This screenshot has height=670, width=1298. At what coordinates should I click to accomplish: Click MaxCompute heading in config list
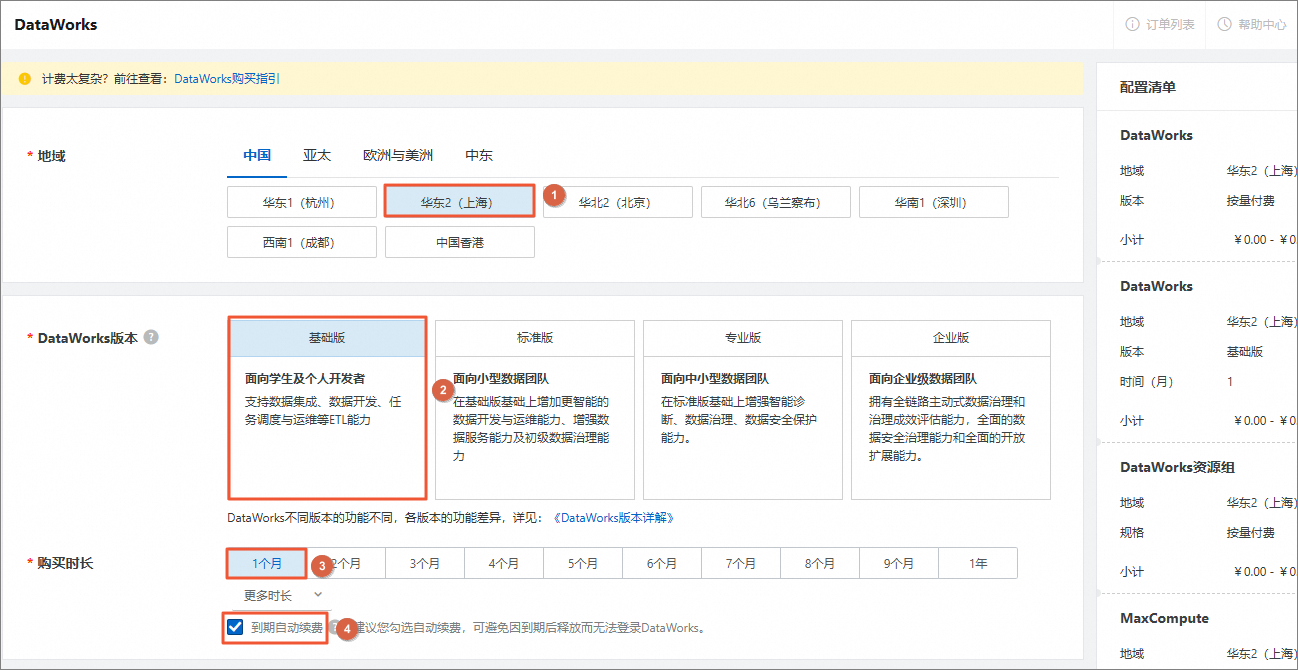point(1165,618)
